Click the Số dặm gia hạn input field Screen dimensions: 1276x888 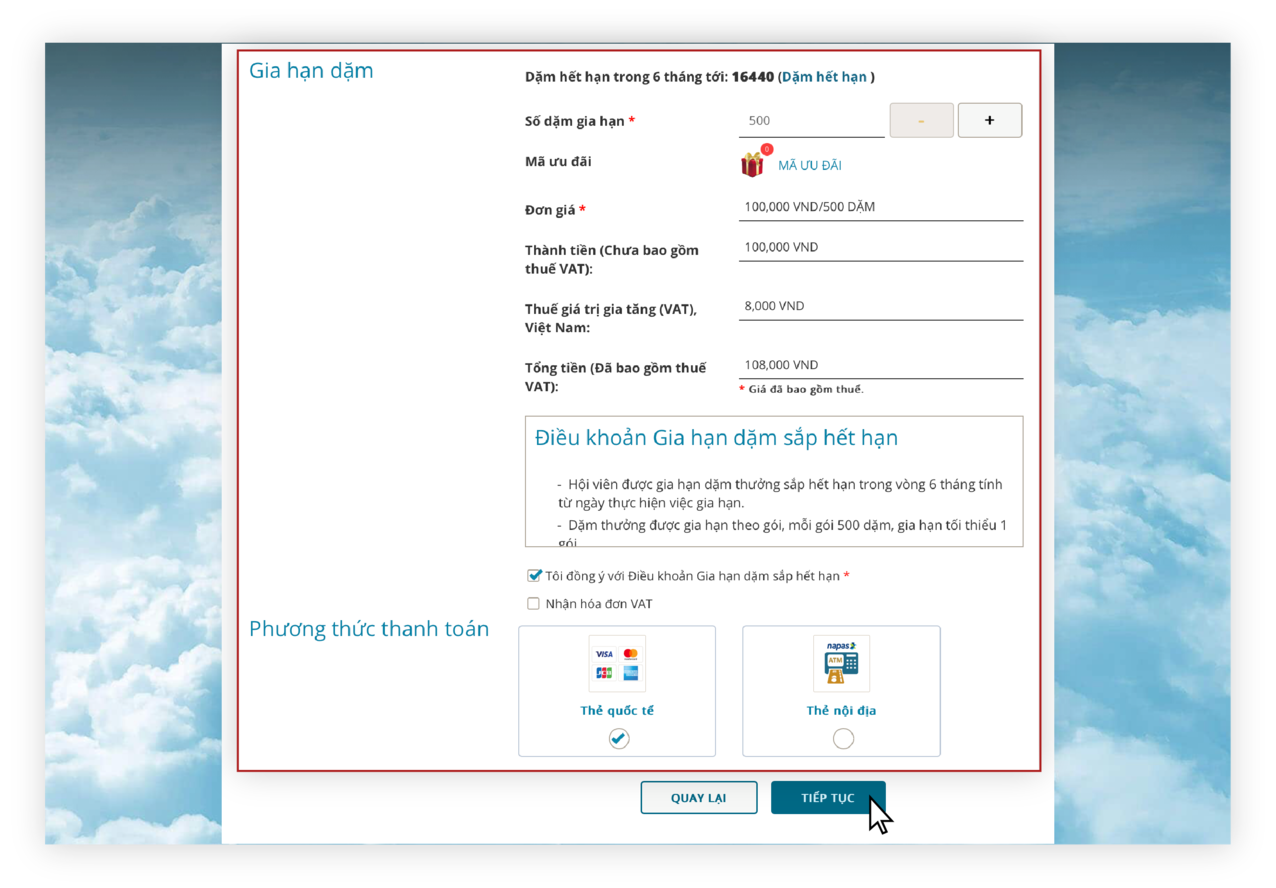click(810, 120)
